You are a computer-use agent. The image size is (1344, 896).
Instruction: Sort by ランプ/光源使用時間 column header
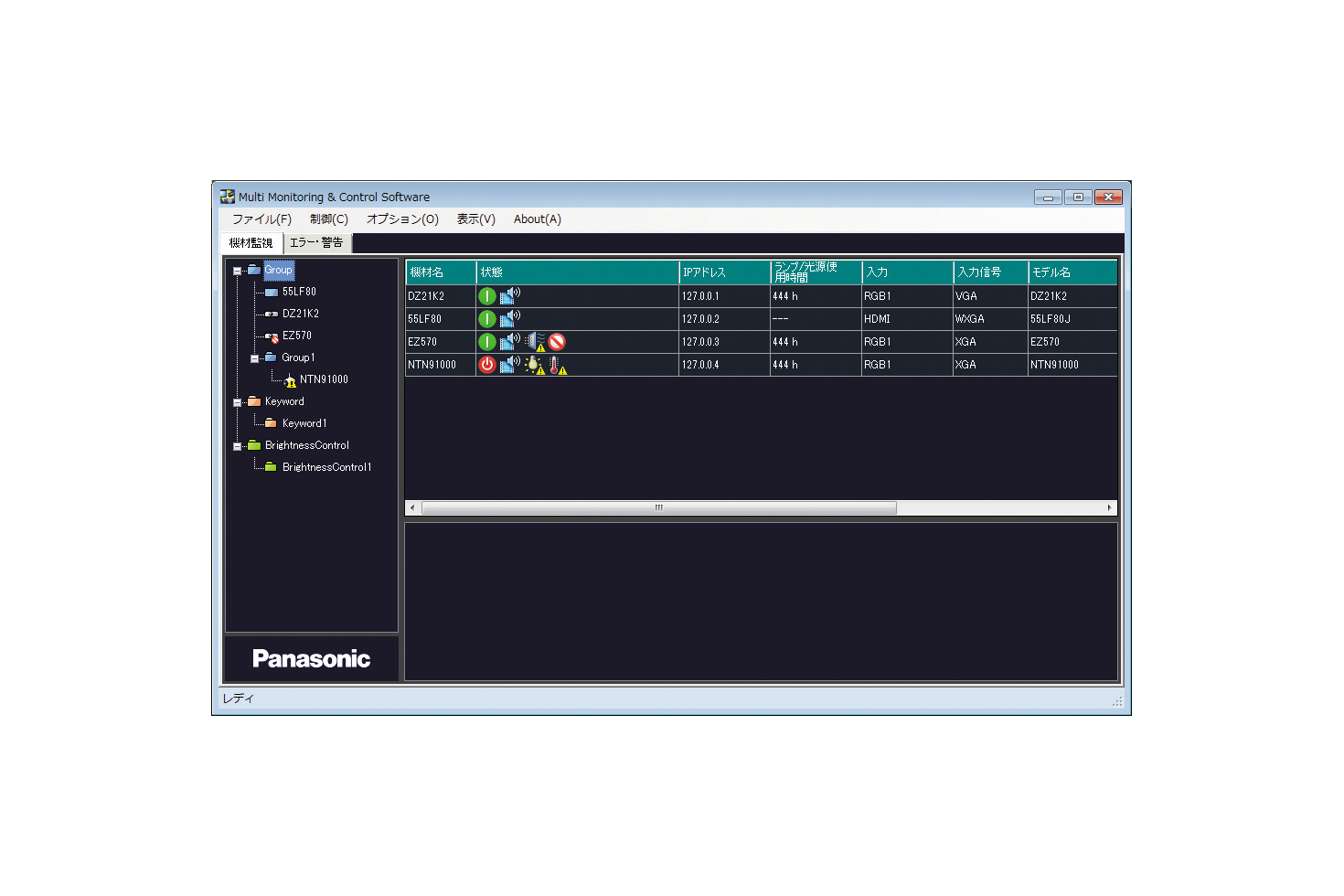pos(816,272)
